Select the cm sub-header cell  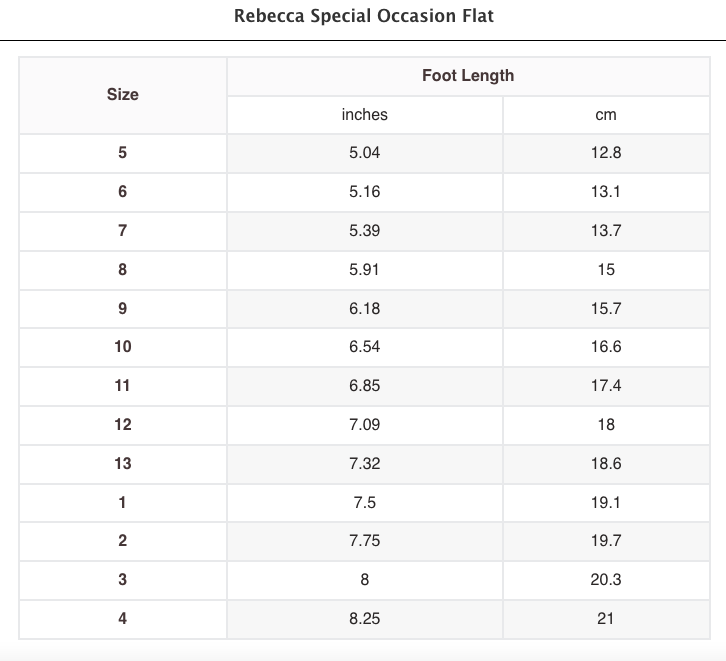click(605, 115)
